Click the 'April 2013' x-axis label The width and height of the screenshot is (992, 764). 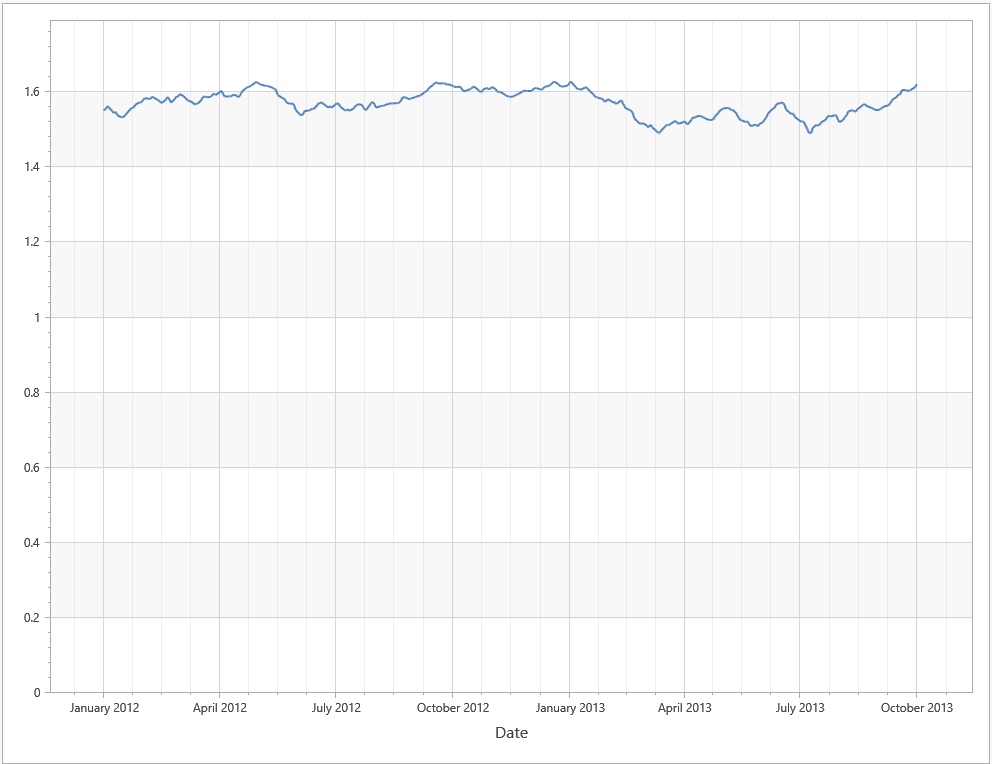point(685,708)
